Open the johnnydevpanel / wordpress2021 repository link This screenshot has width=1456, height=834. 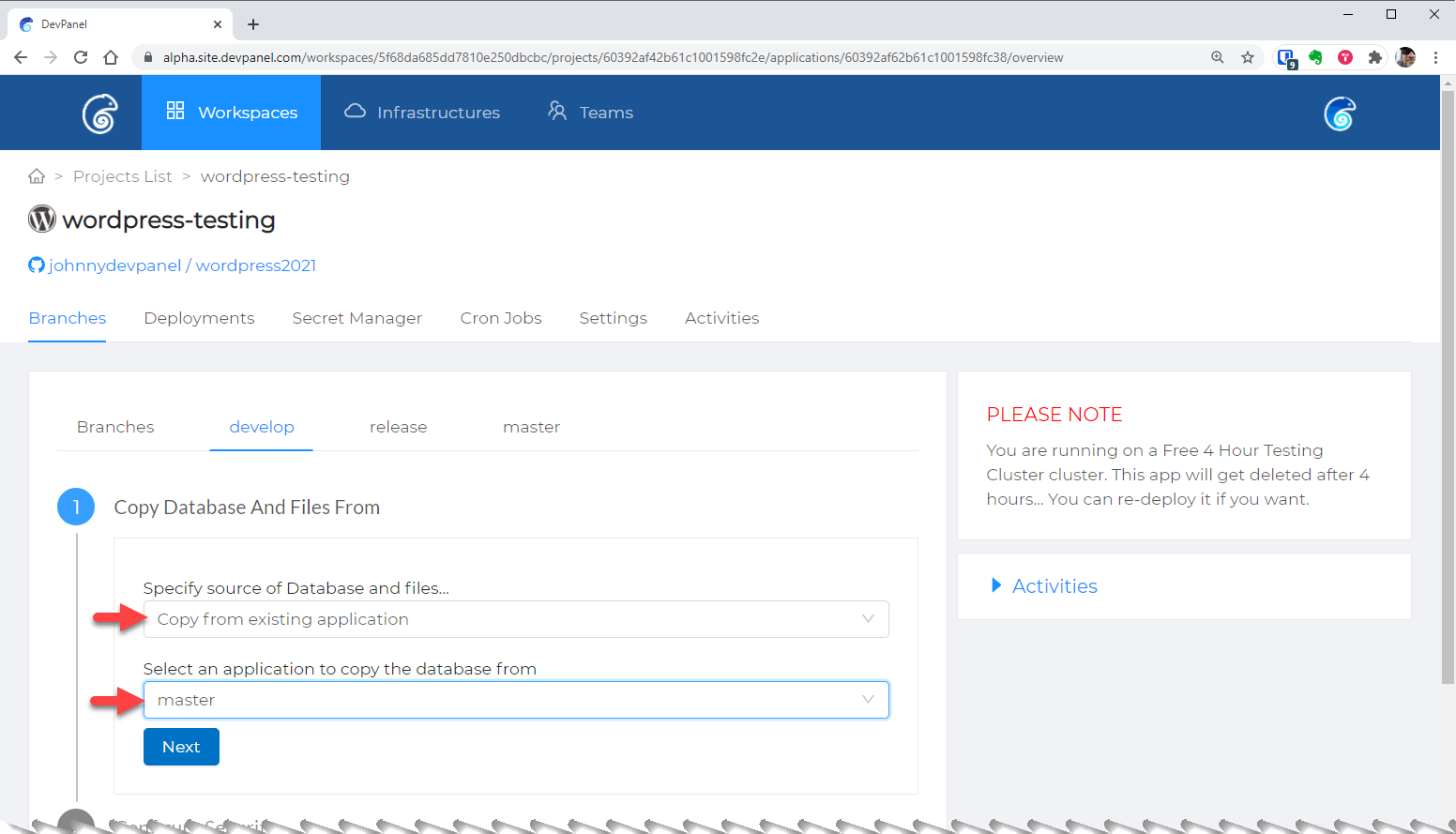tap(182, 265)
